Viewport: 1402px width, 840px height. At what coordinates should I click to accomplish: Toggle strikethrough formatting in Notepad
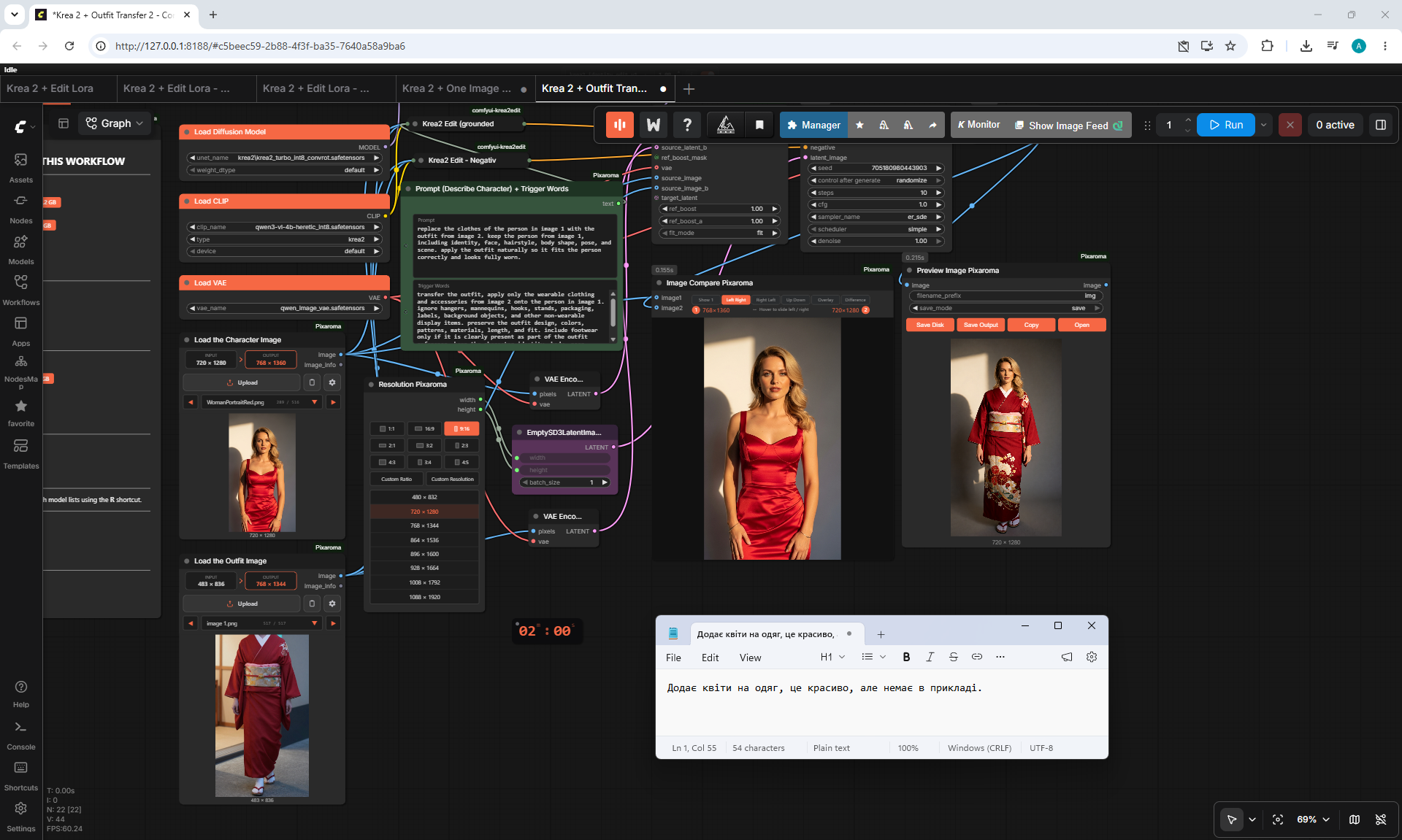pos(953,657)
